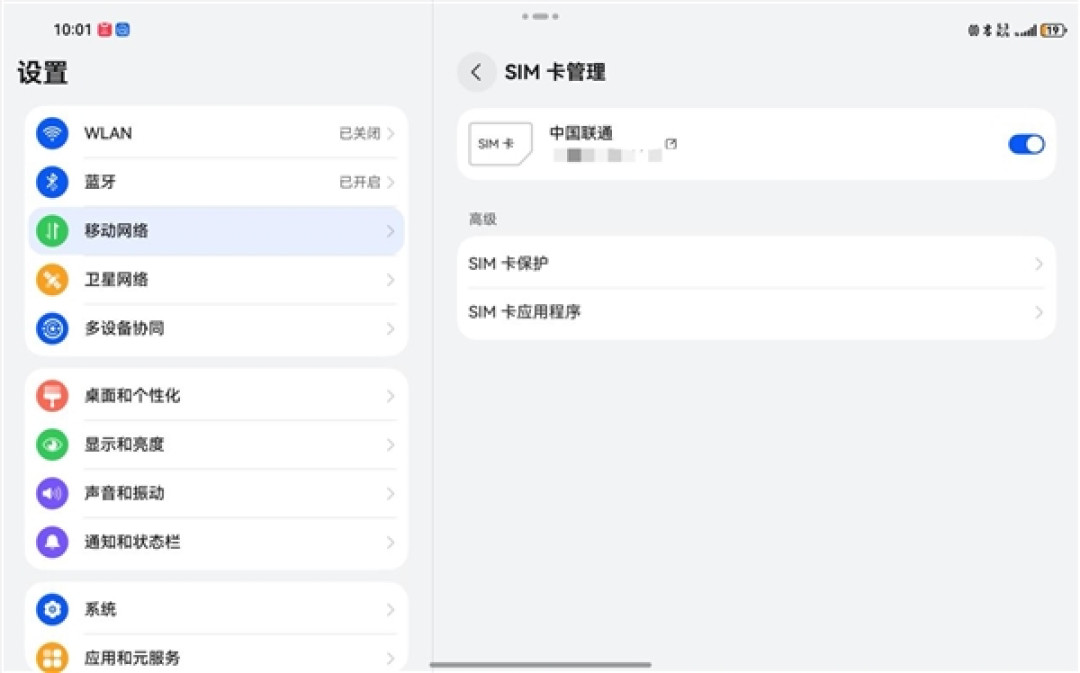Select the green 移动网络 icon
Screen dimensions: 1080x673
(52, 231)
